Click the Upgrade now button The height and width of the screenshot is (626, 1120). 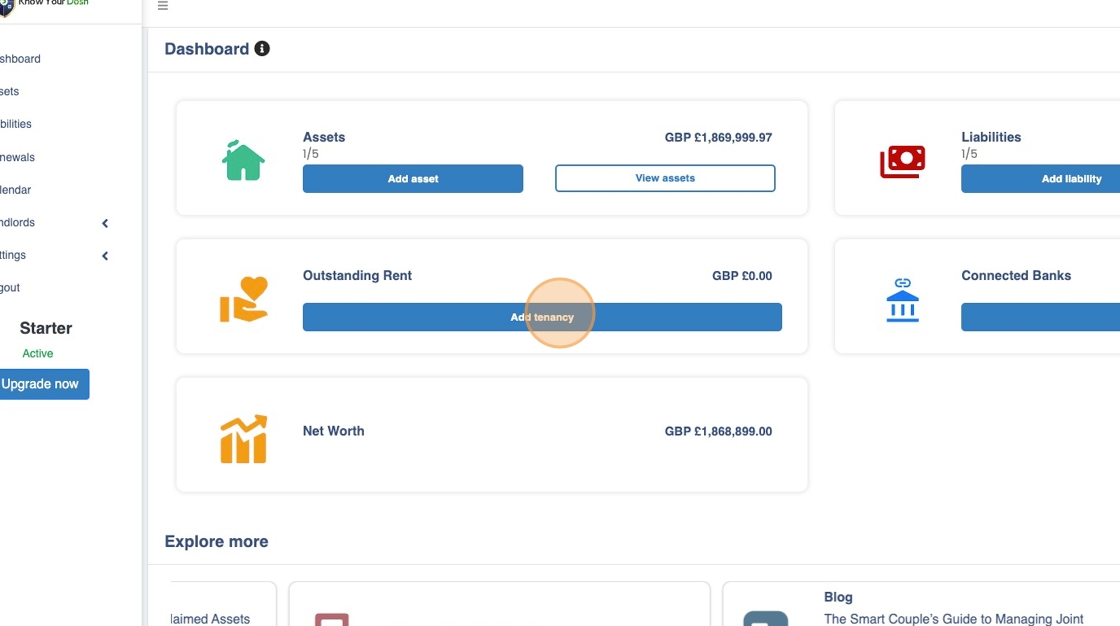tap(41, 384)
